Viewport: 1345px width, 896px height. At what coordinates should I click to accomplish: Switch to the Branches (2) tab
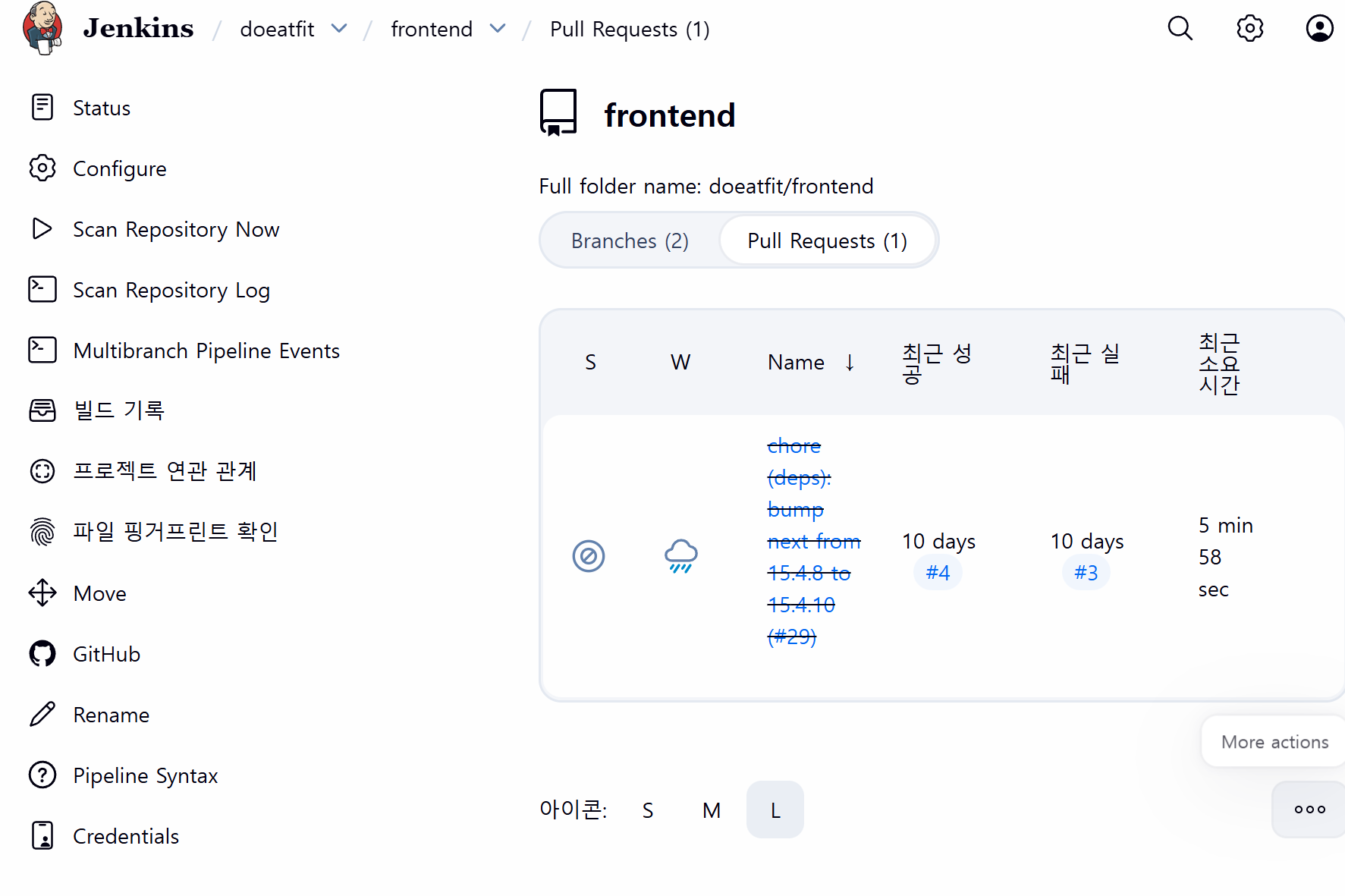[630, 241]
